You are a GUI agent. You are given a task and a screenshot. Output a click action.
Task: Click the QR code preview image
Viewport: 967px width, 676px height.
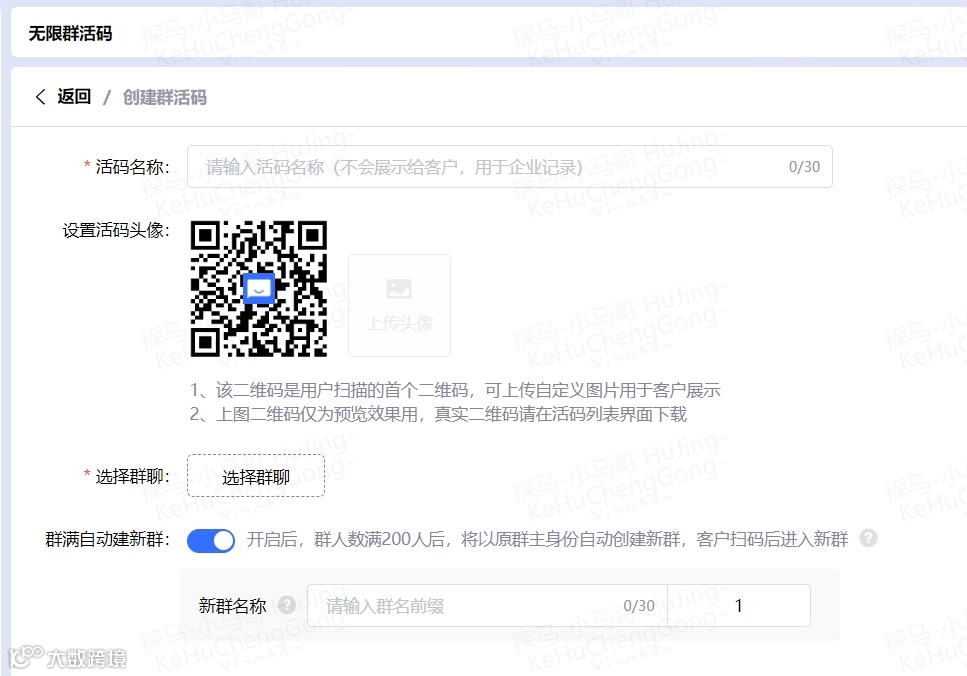[x=258, y=289]
